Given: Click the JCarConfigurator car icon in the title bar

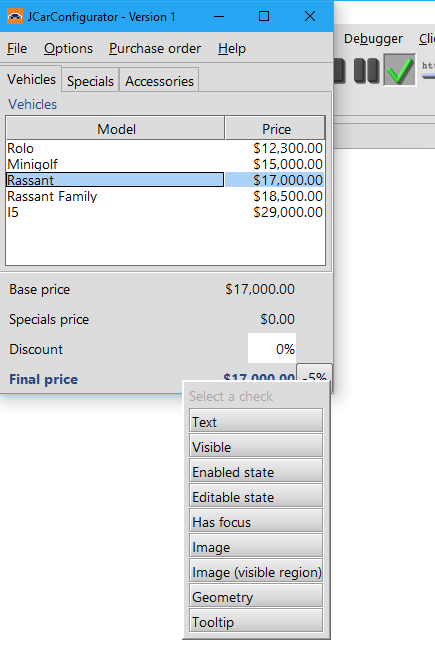Looking at the screenshot, I should click(x=15, y=17).
